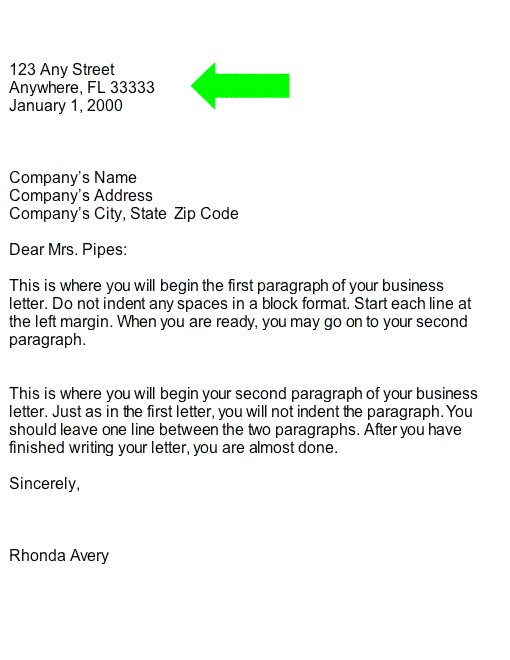Viewport: 510px width, 660px height.
Task: Click the second paragraph's opening line
Action: click(x=243, y=394)
